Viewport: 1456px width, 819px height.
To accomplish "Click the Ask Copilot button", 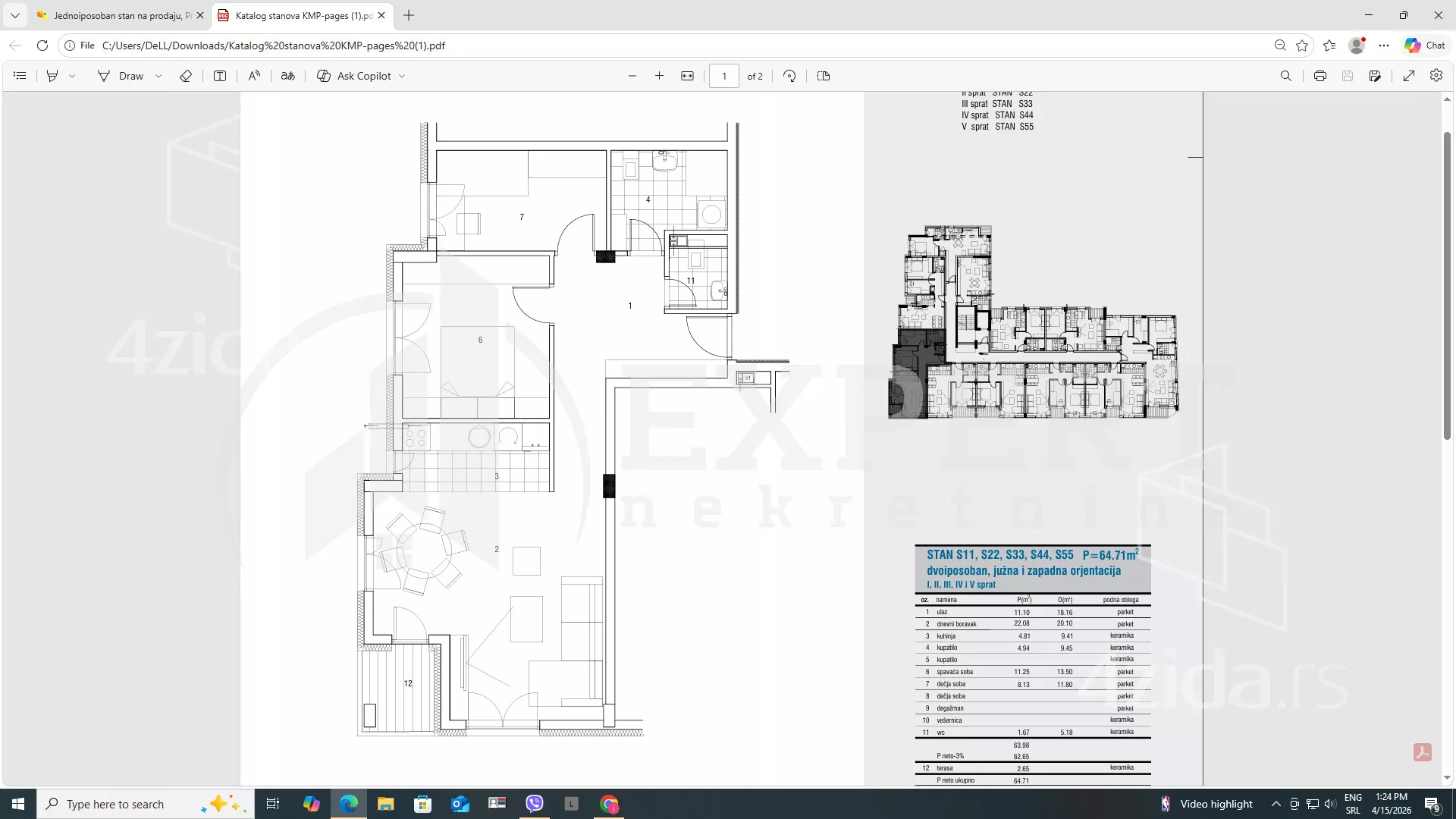I will click(354, 76).
